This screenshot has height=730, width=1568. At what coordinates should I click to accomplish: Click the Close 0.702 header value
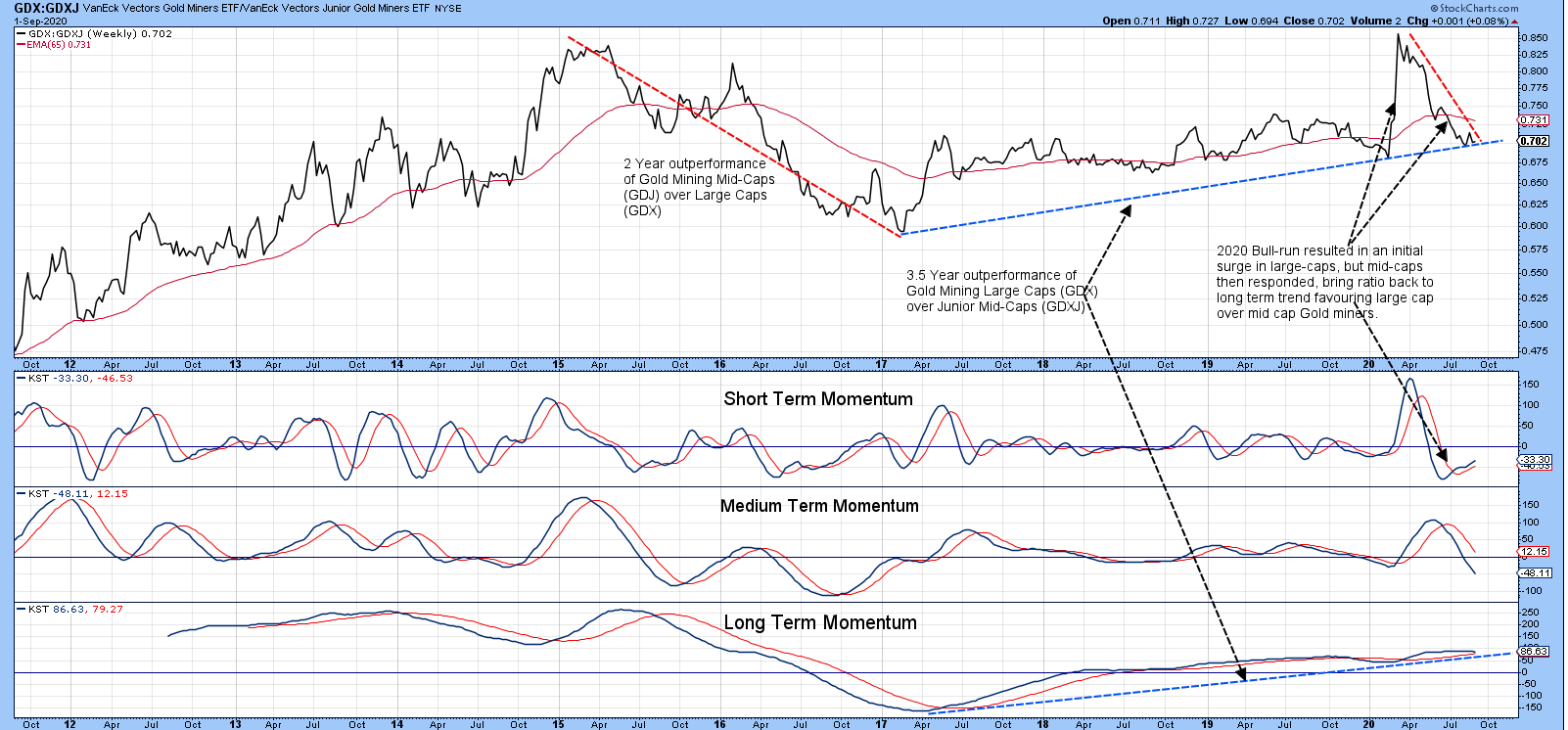tap(1313, 21)
